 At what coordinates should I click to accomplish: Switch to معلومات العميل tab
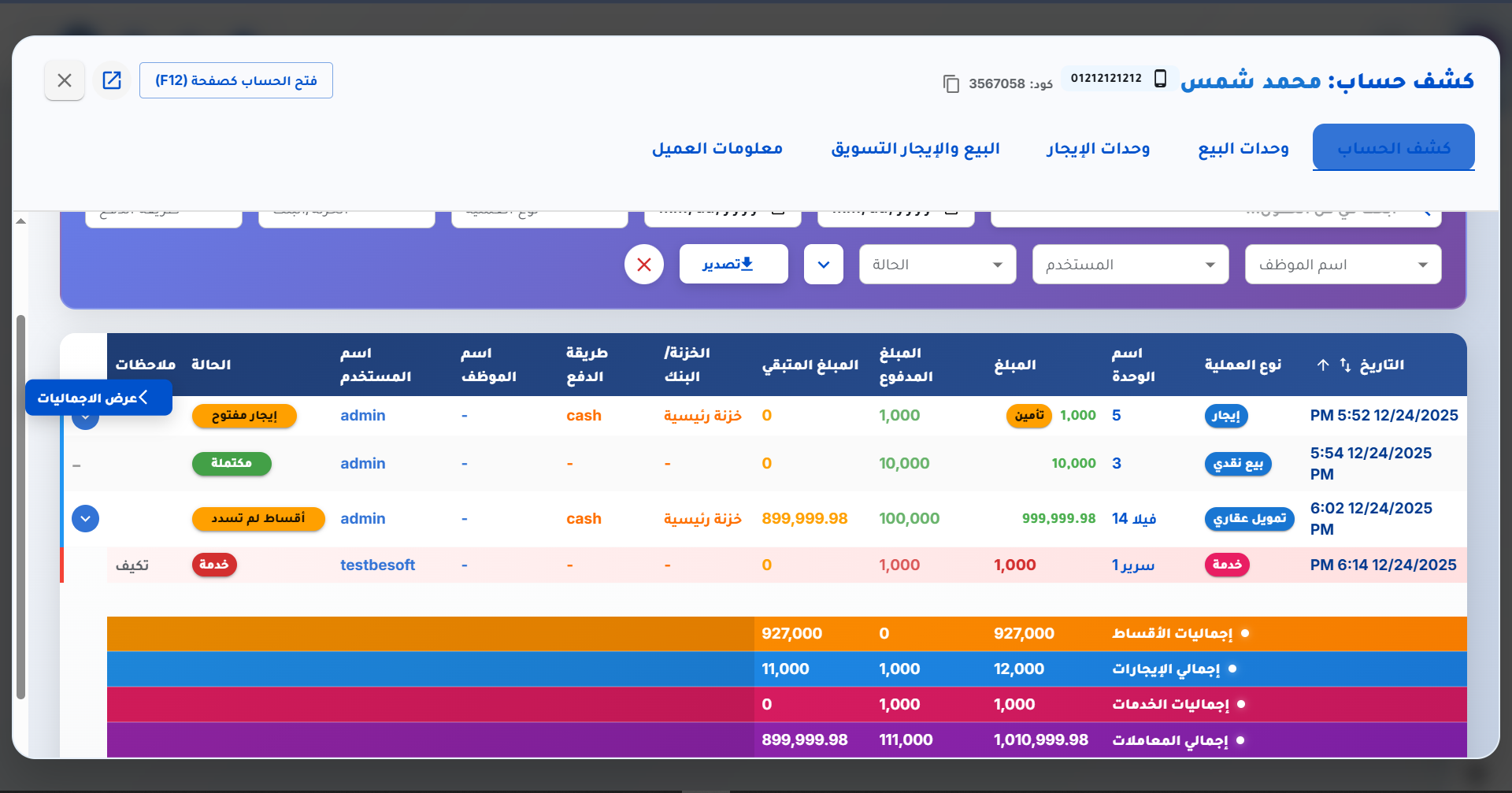tap(717, 148)
